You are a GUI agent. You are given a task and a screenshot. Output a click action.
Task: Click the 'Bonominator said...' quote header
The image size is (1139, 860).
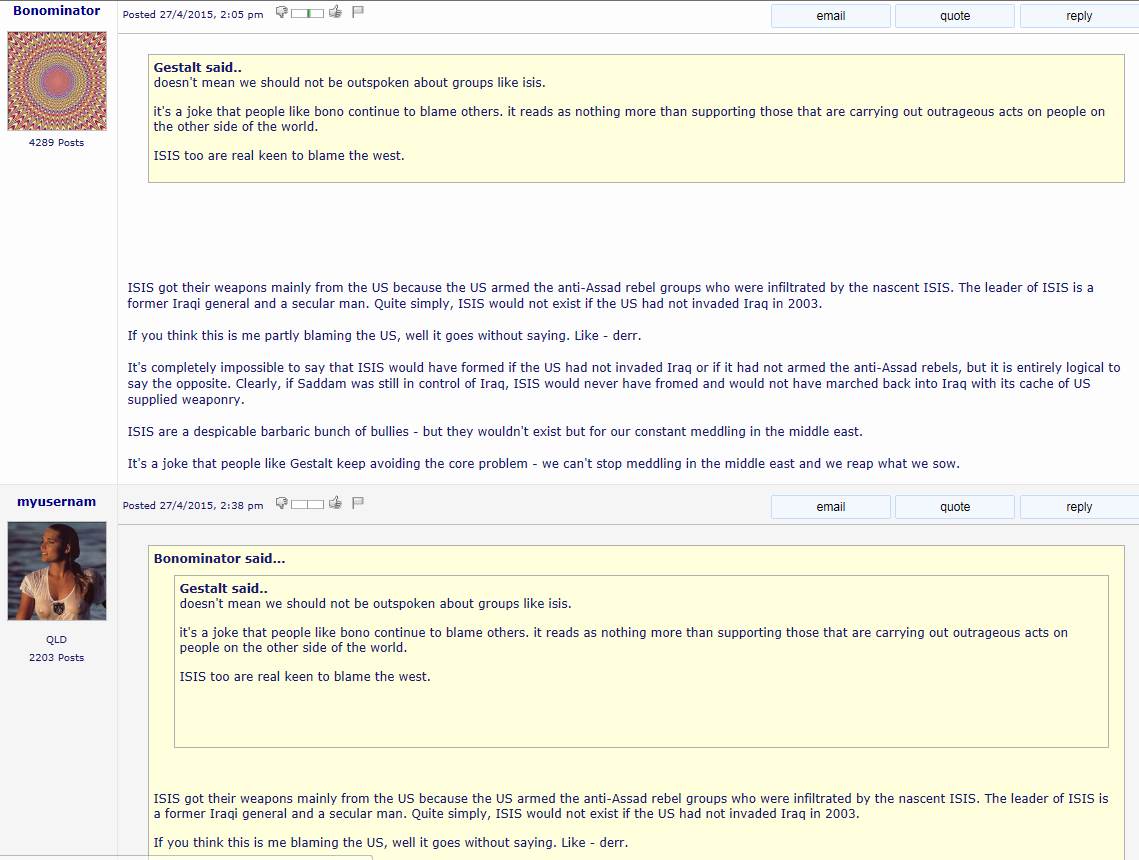(x=219, y=559)
